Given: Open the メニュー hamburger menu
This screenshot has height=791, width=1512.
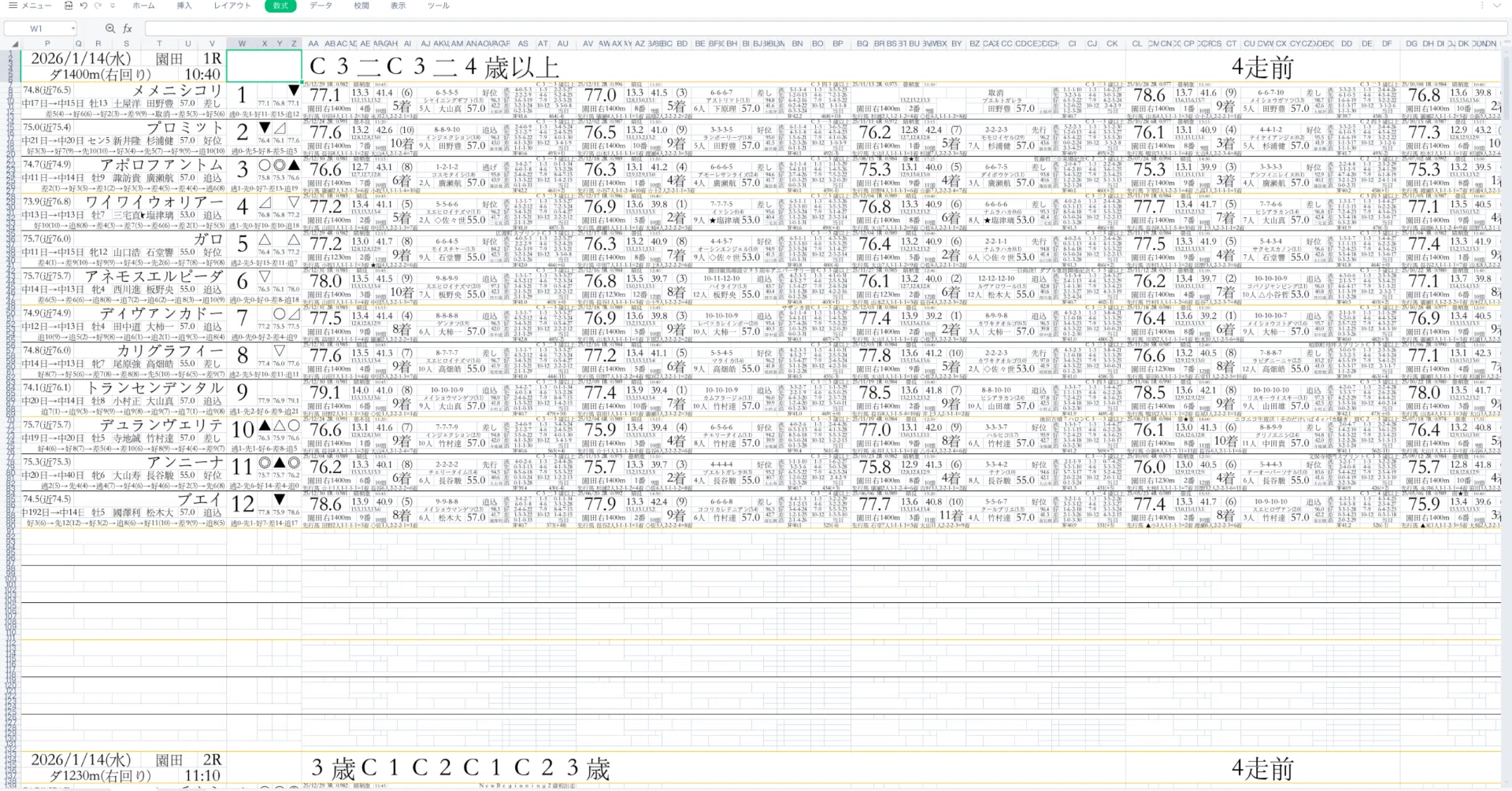Looking at the screenshot, I should (x=29, y=6).
